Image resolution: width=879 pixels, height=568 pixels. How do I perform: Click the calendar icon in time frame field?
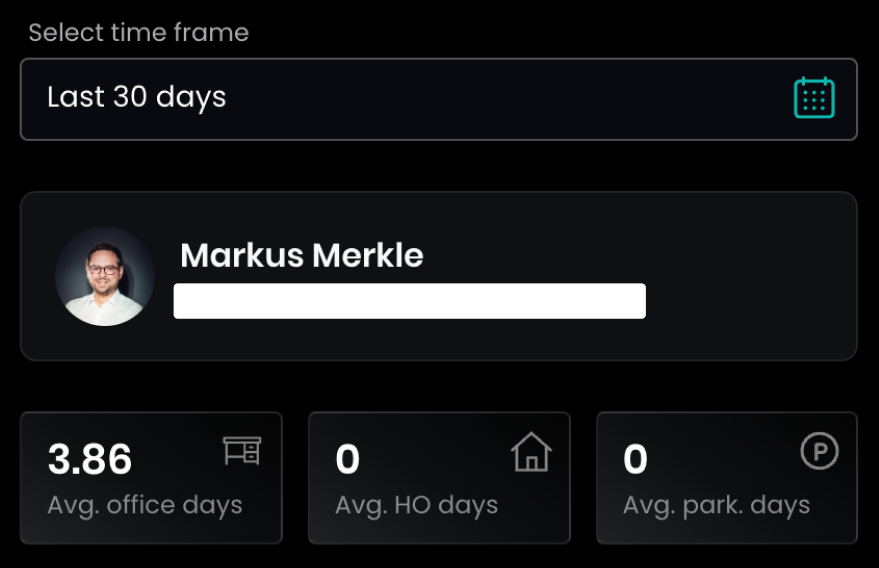814,98
